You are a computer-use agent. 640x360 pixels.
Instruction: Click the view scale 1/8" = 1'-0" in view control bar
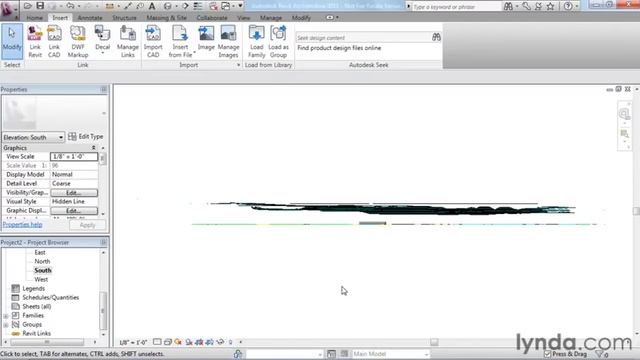pyautogui.click(x=133, y=342)
